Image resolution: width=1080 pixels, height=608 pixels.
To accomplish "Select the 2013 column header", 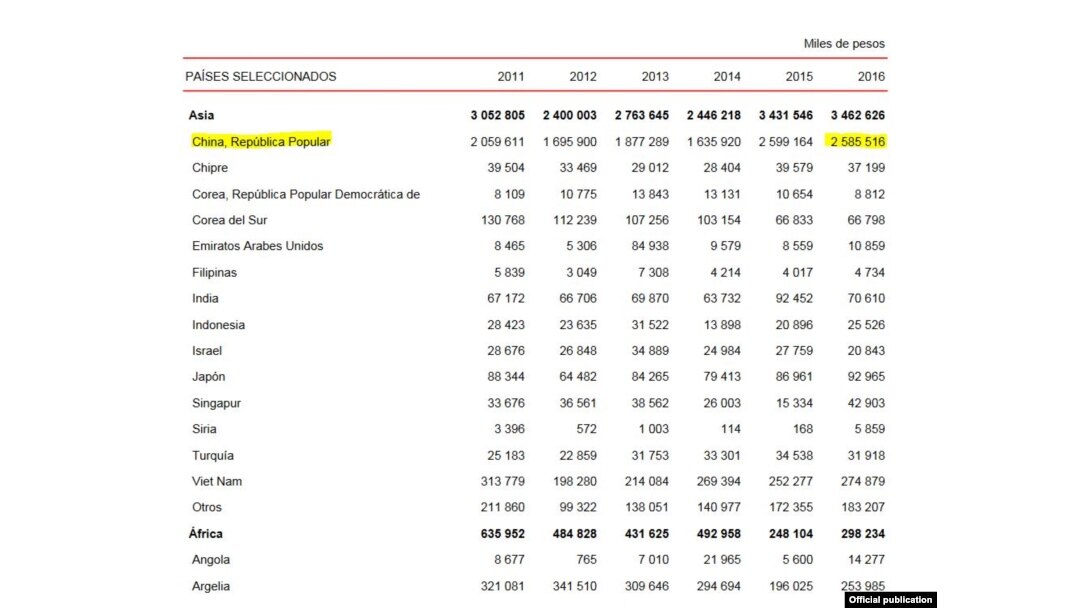I will (x=655, y=76).
